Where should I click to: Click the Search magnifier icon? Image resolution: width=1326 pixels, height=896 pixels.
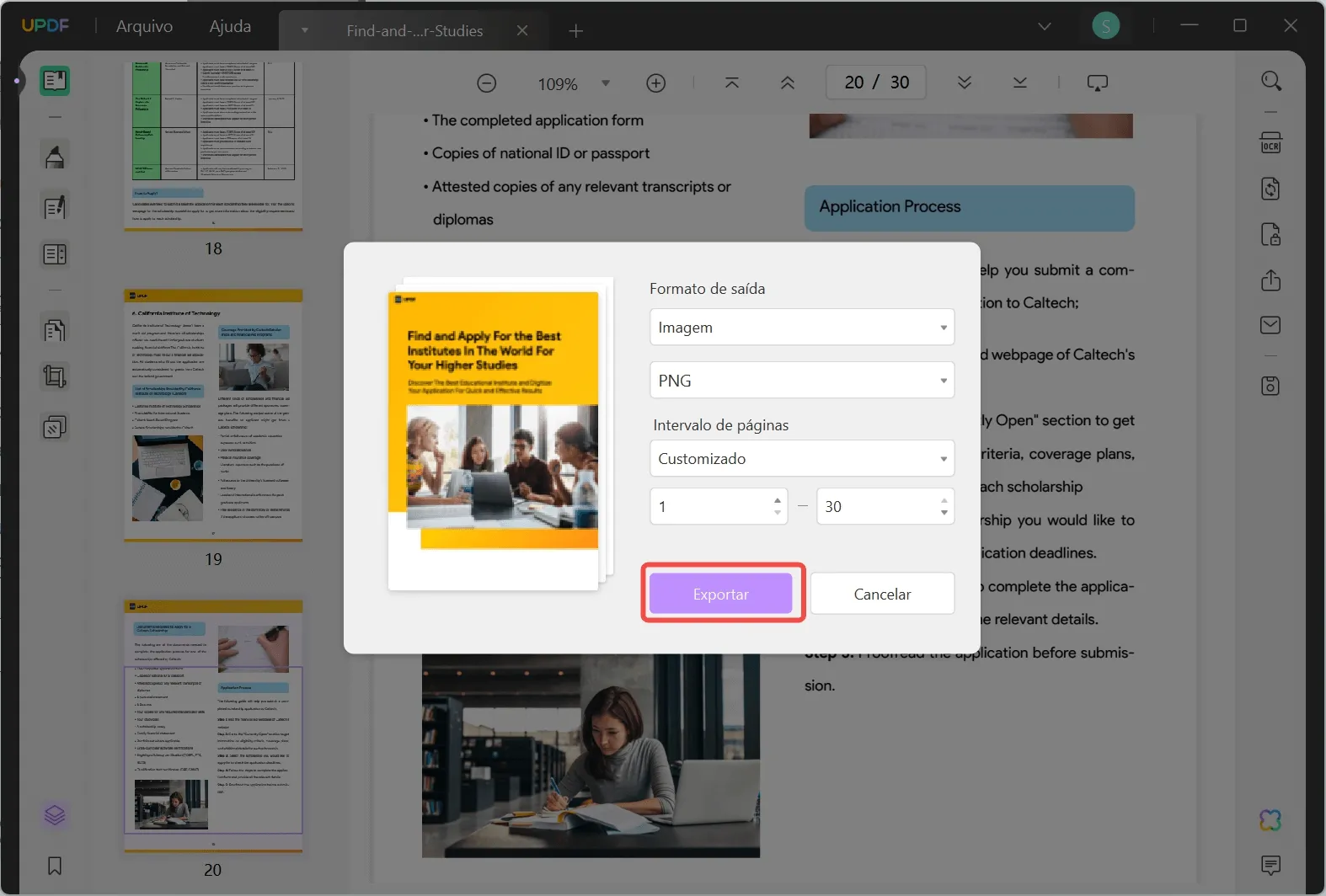pos(1271,81)
